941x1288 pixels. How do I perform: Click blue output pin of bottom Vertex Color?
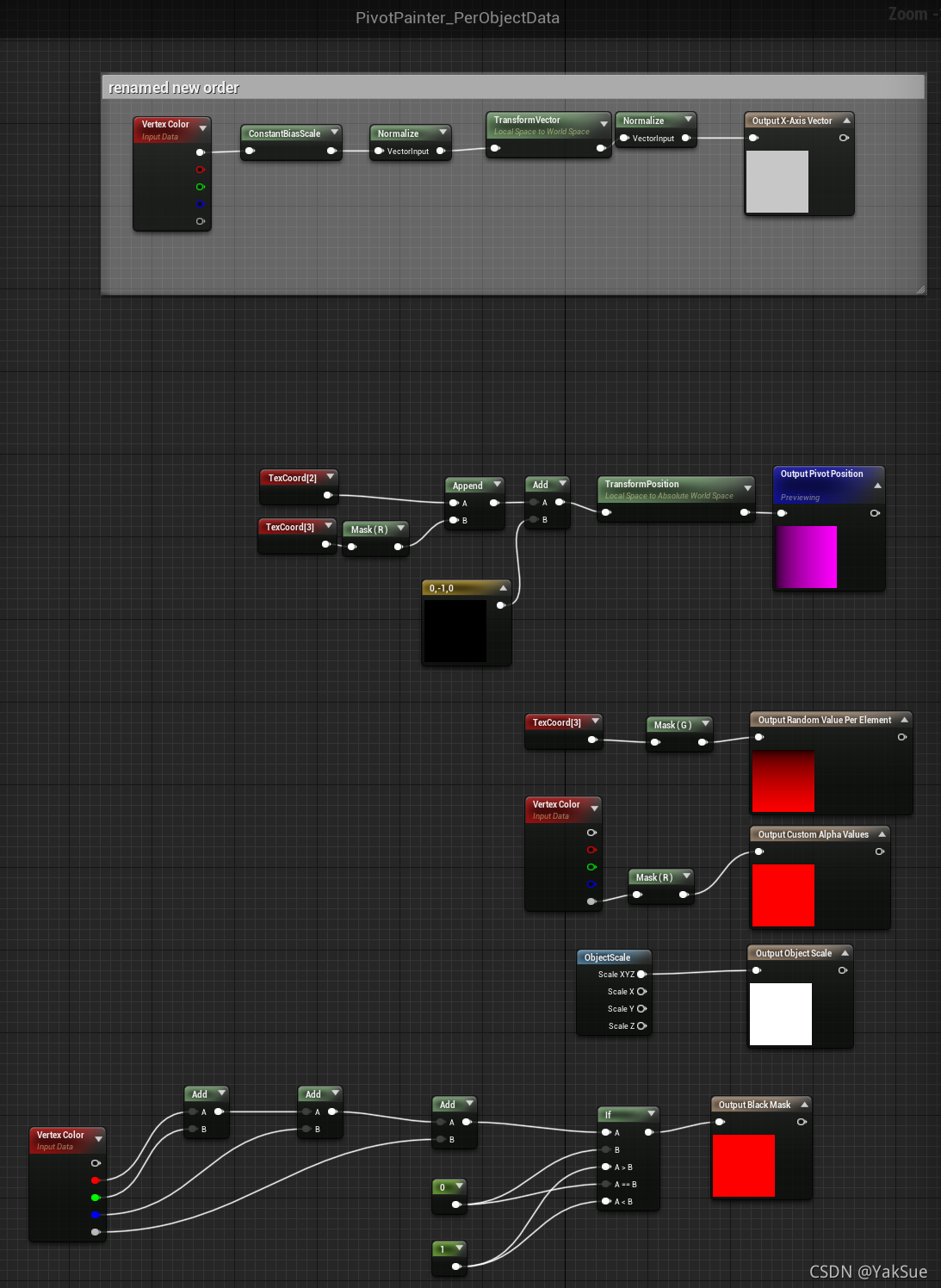[x=96, y=1215]
